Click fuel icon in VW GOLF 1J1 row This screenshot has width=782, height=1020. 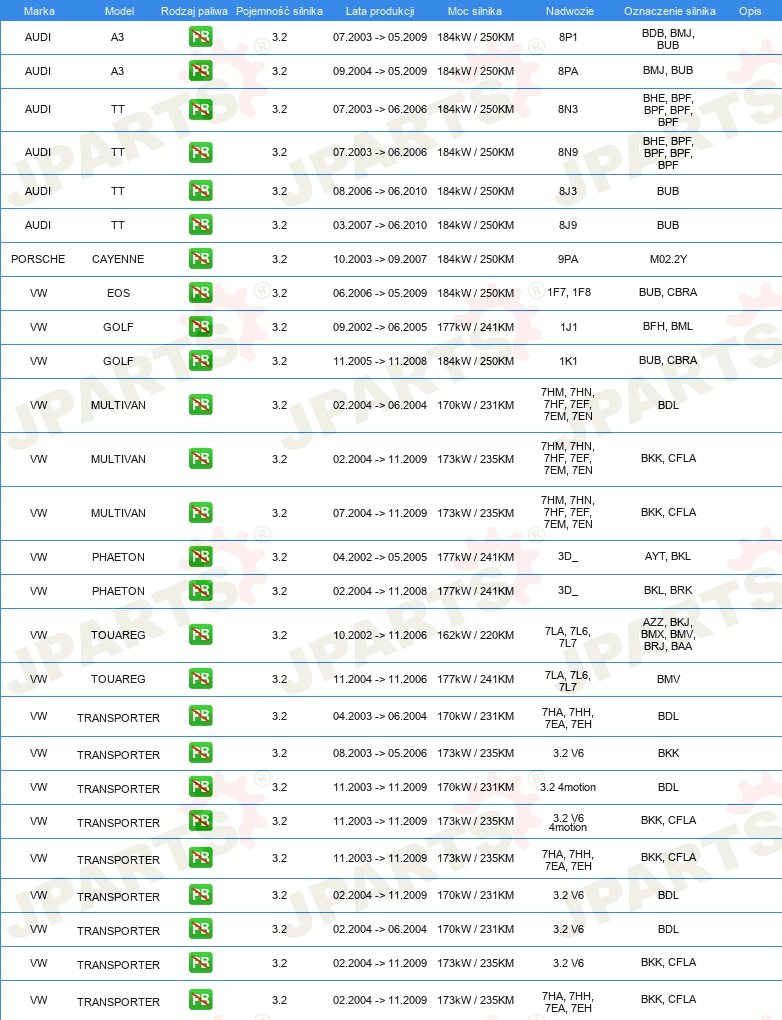click(x=200, y=327)
